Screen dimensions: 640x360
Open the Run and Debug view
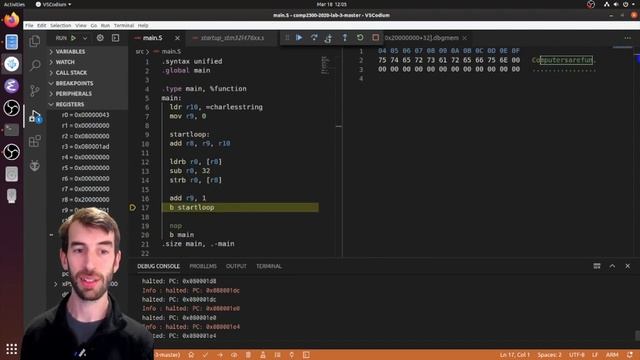click(x=35, y=116)
